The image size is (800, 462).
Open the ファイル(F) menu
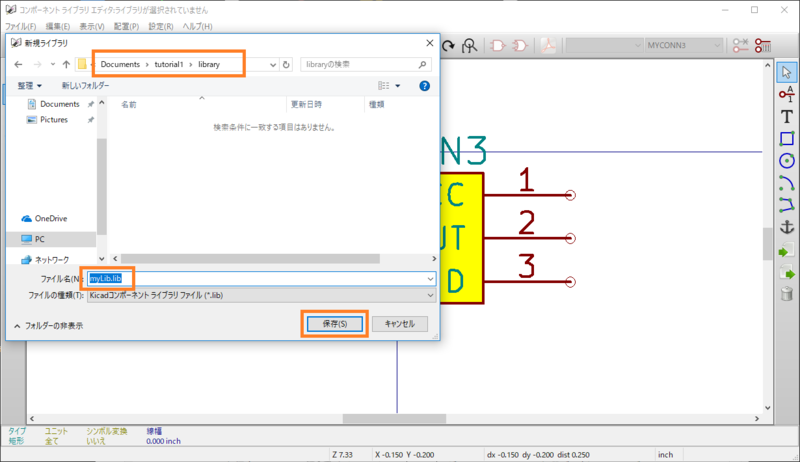pyautogui.click(x=20, y=26)
